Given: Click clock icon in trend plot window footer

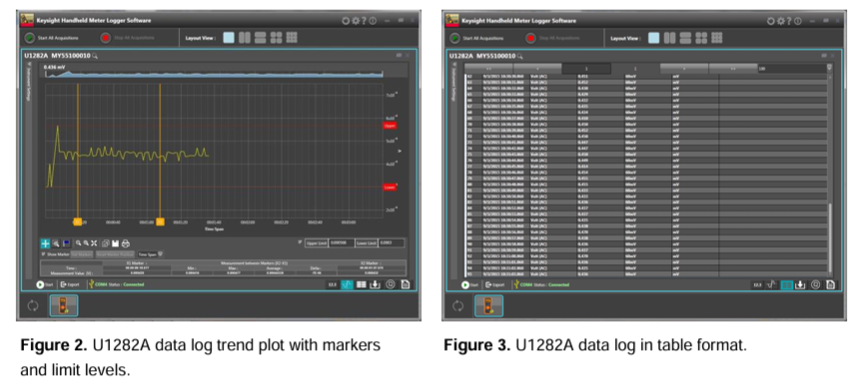Looking at the screenshot, I should [x=390, y=285].
